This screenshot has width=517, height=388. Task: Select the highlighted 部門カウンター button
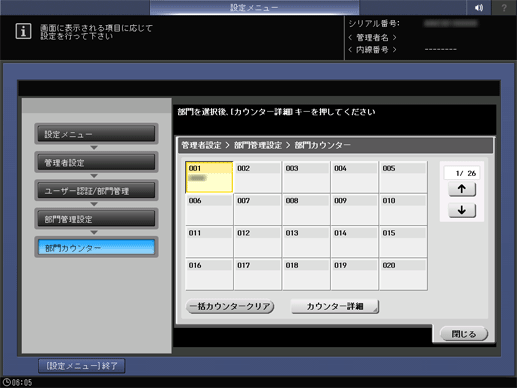click(96, 247)
